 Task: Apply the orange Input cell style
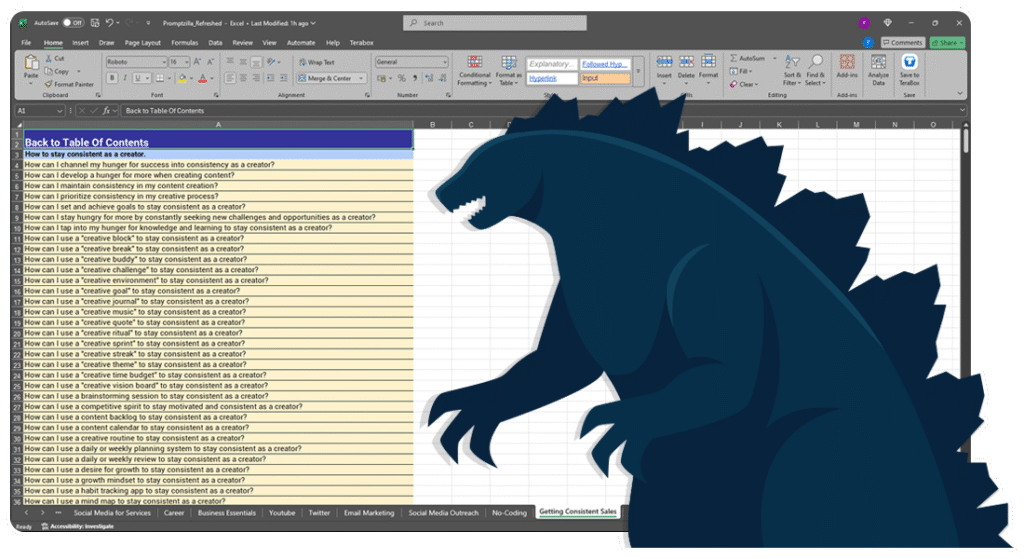[x=605, y=78]
